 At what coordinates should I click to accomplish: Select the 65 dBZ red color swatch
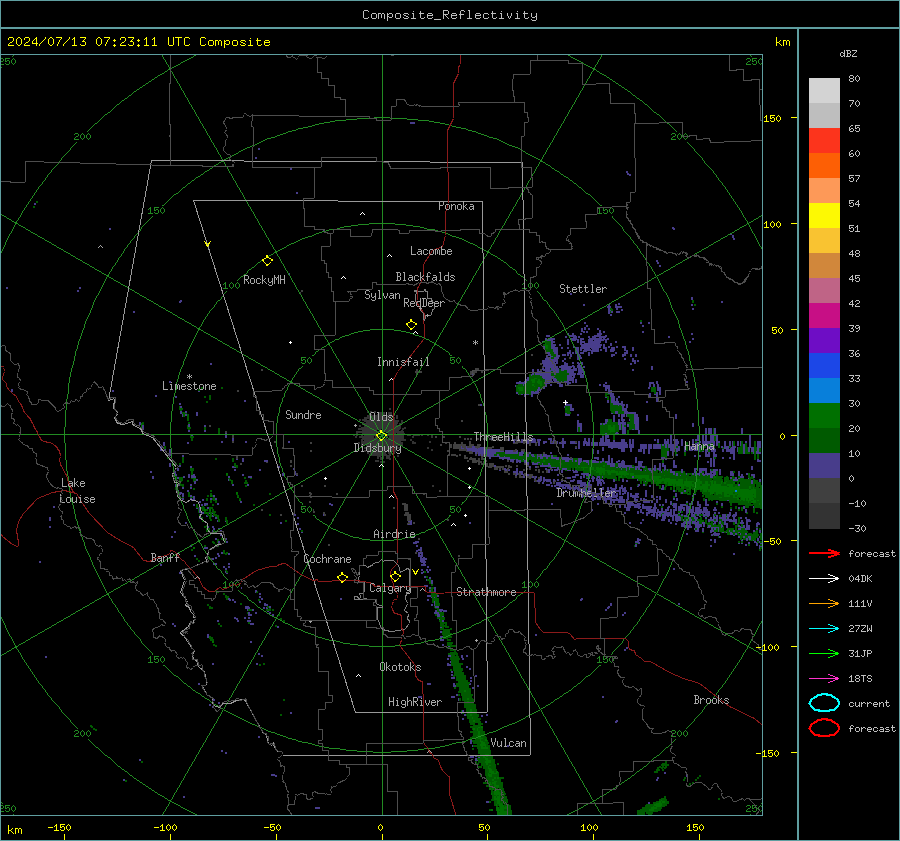[824, 140]
